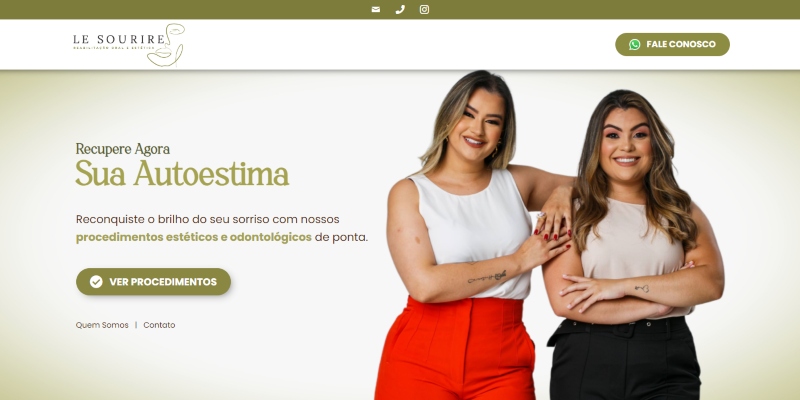
Task: Open VER PROCEDIMENTOS button label
Action: click(x=163, y=282)
